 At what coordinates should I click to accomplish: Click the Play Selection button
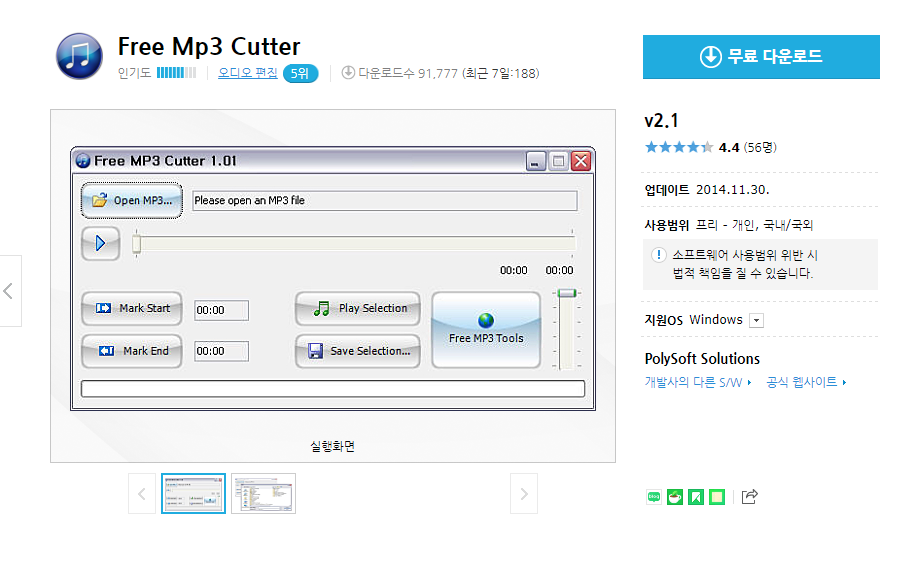pos(358,309)
